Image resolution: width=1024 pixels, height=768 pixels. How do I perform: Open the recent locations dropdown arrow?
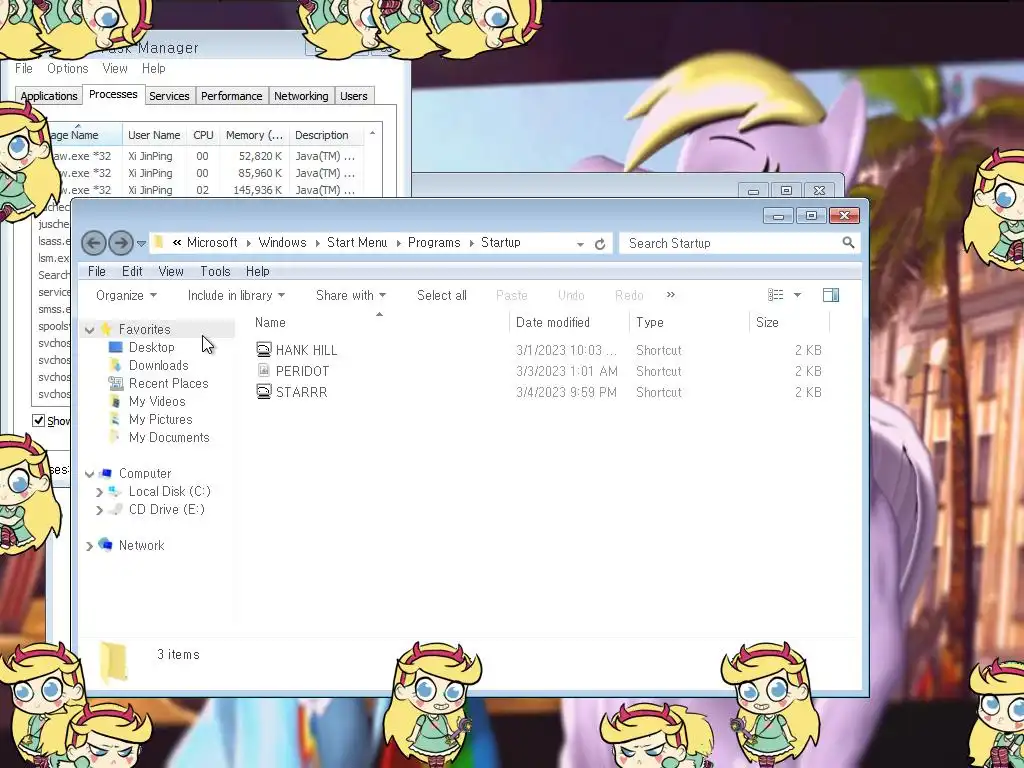tap(141, 244)
